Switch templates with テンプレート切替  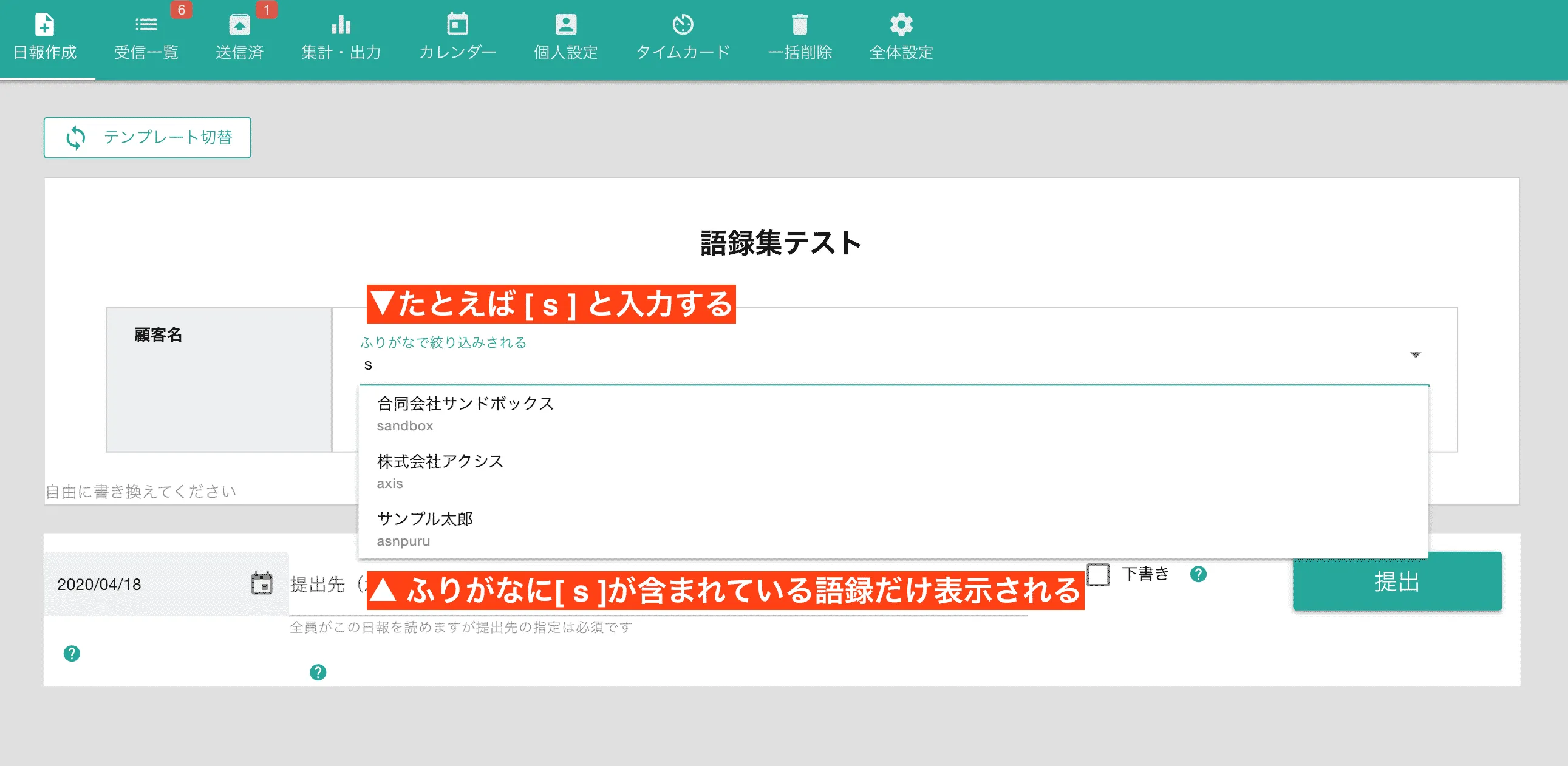pos(147,138)
